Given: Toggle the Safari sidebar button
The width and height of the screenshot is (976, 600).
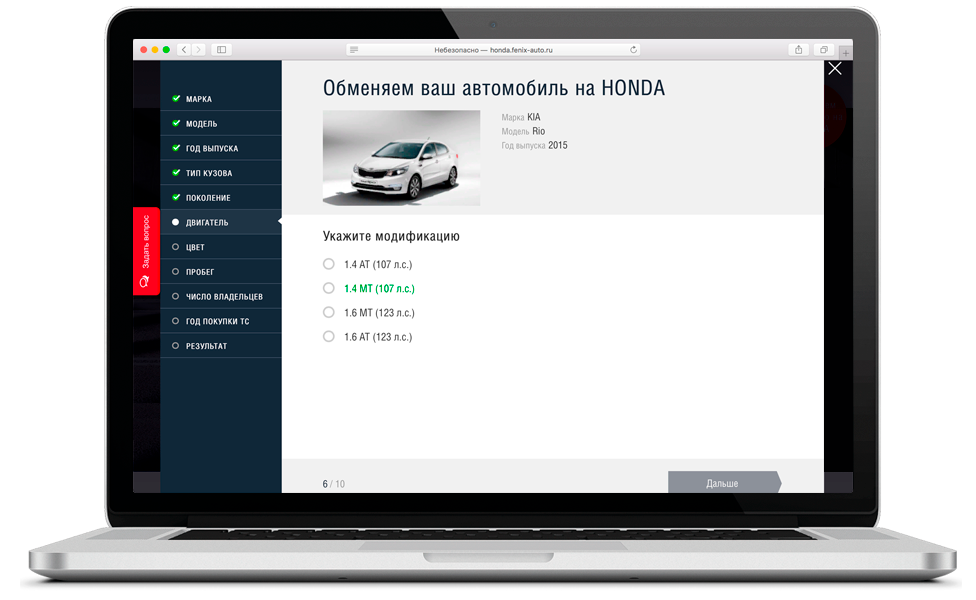Looking at the screenshot, I should [x=222, y=50].
